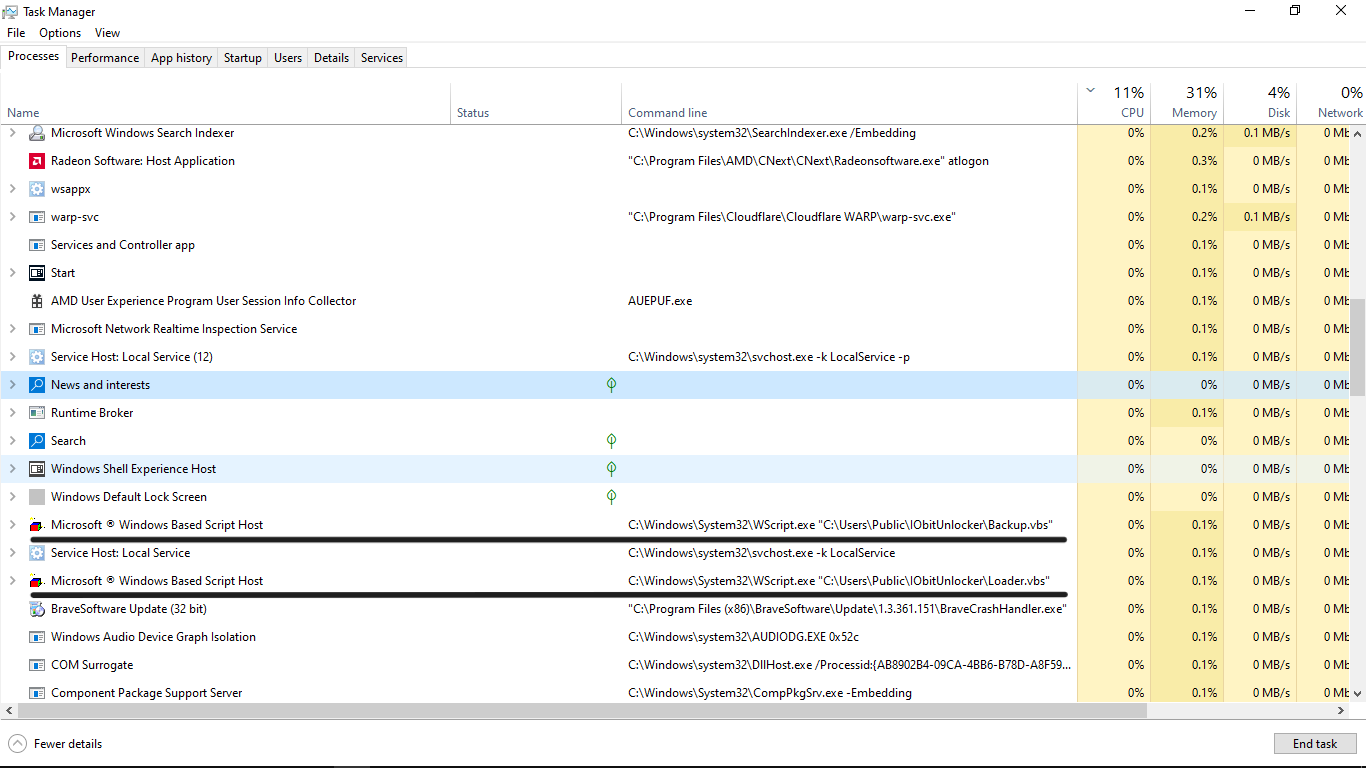Click the Microsoft Windows Search Indexer icon
The height and width of the screenshot is (768, 1366).
click(37, 132)
